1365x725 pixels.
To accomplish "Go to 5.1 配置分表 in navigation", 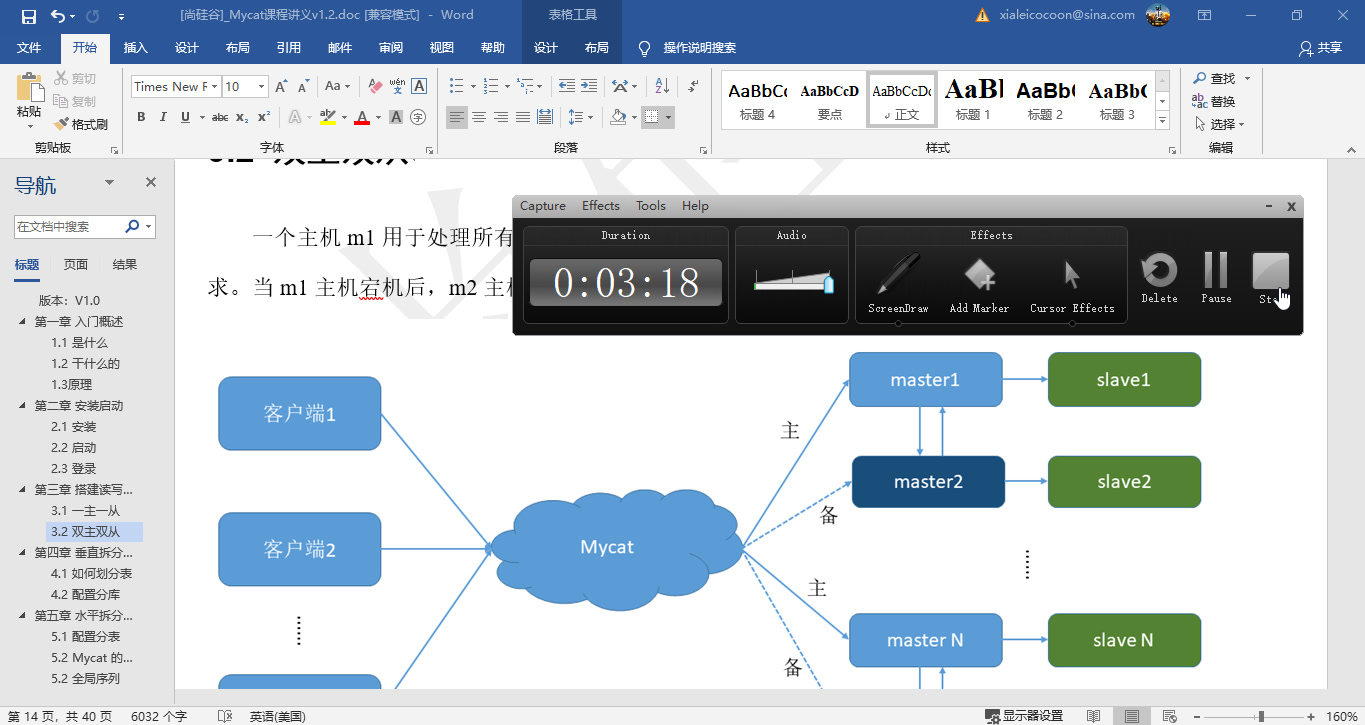I will (x=86, y=637).
